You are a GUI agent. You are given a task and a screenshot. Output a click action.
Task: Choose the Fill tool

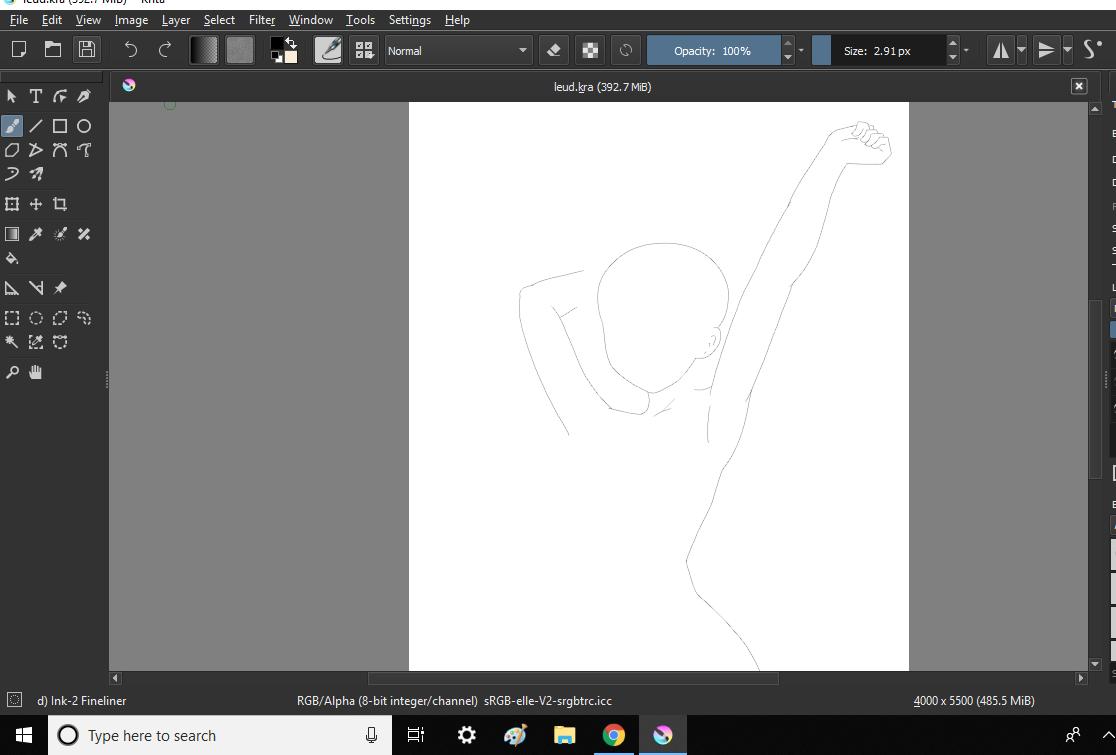tap(12, 258)
